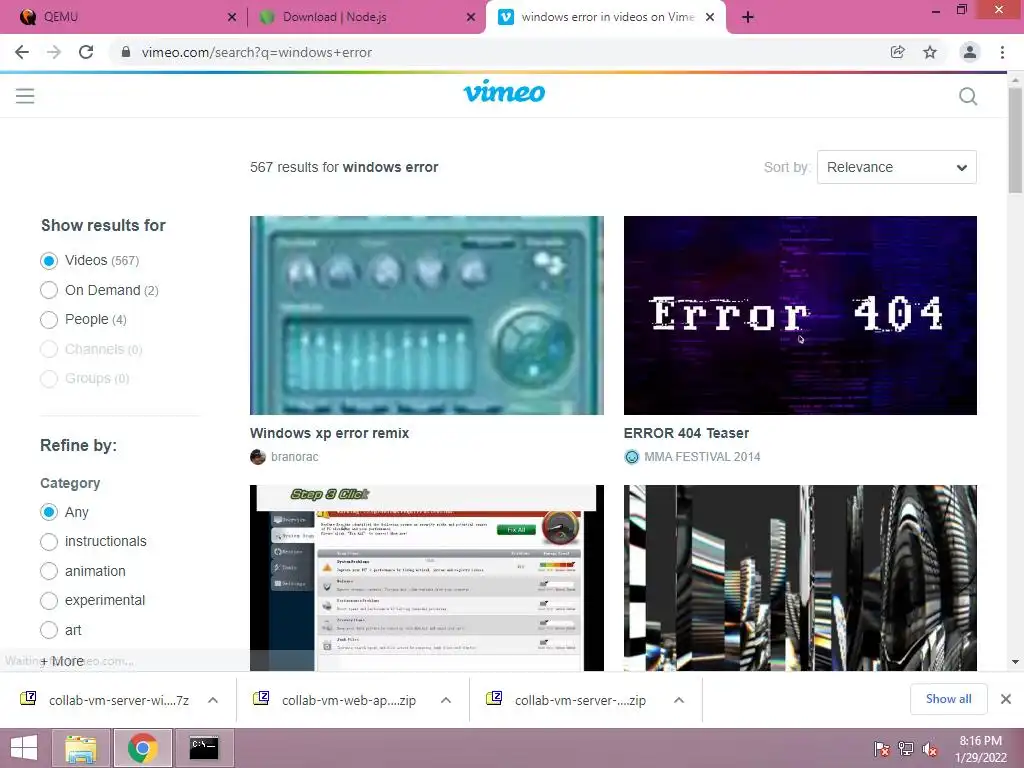Open File Explorer from taskbar
Viewport: 1024px width, 768px height.
pyautogui.click(x=81, y=748)
